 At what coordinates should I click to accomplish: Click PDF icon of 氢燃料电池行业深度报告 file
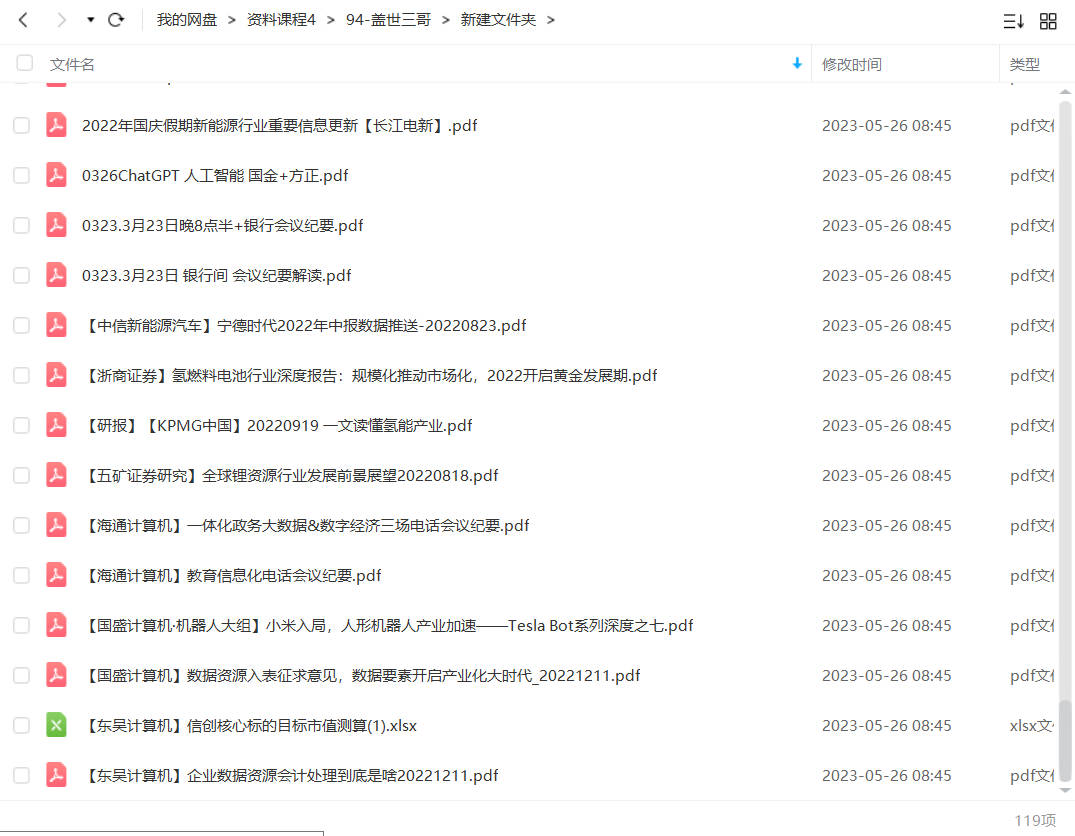click(56, 374)
